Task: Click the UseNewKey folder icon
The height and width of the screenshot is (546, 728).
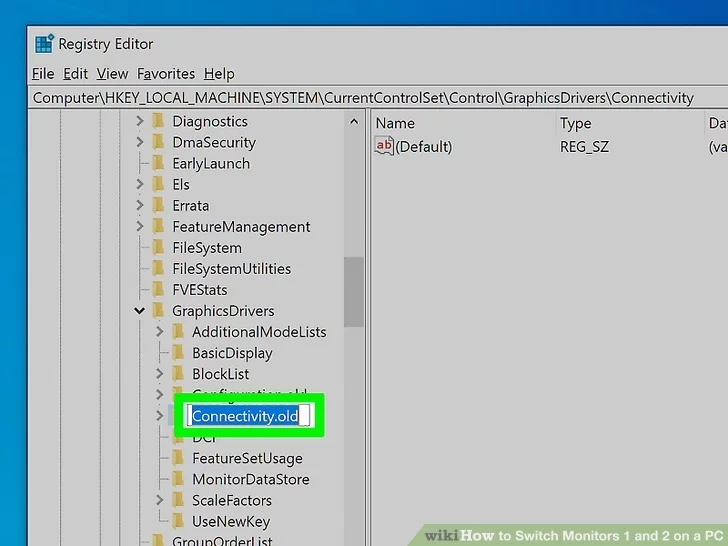Action: 178,521
